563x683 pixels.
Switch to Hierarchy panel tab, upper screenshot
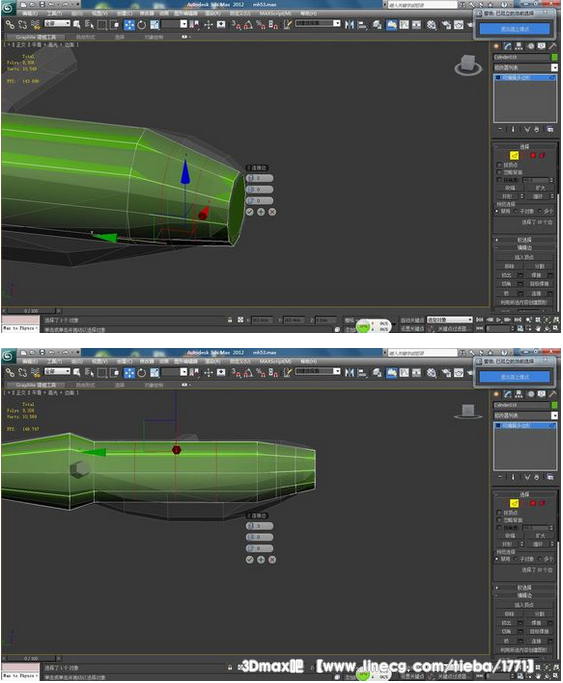point(519,46)
